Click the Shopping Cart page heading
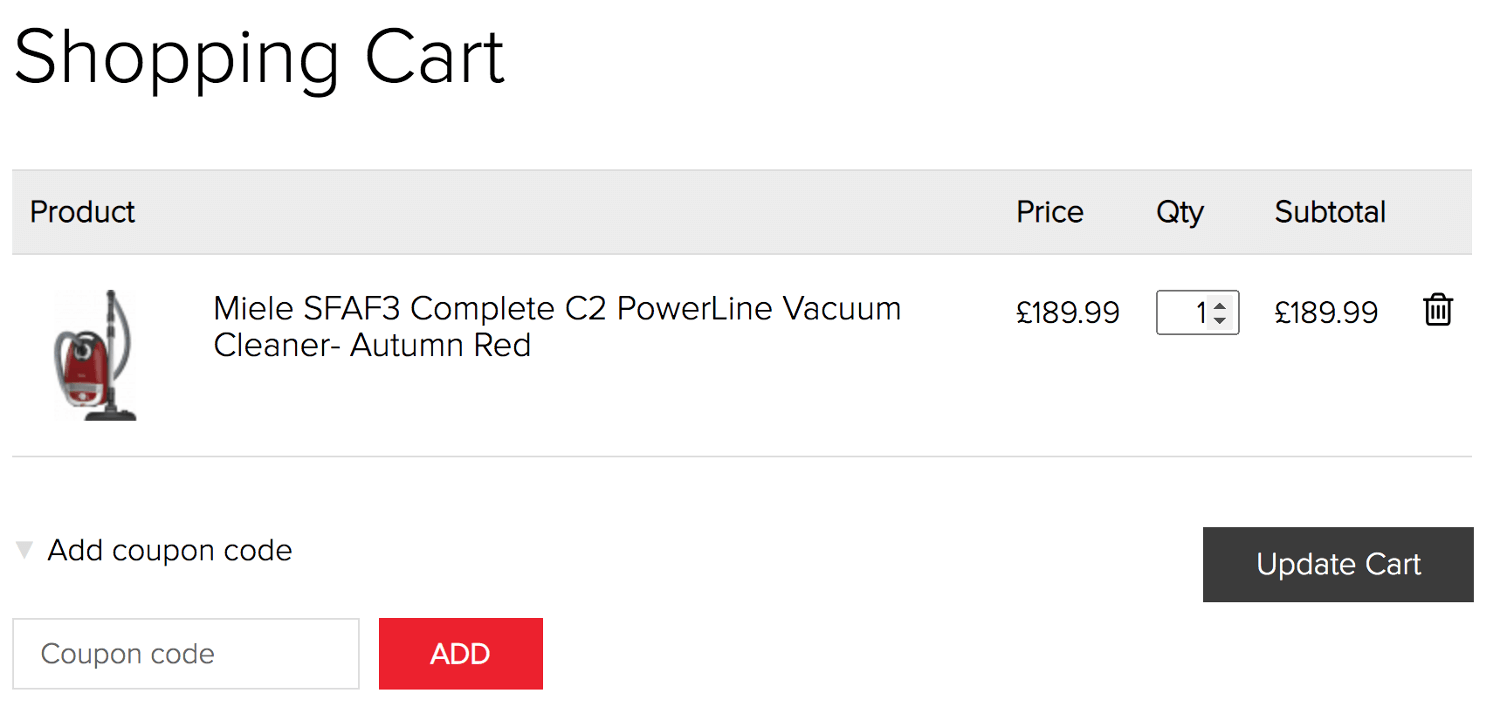1500x707 pixels. click(x=259, y=58)
